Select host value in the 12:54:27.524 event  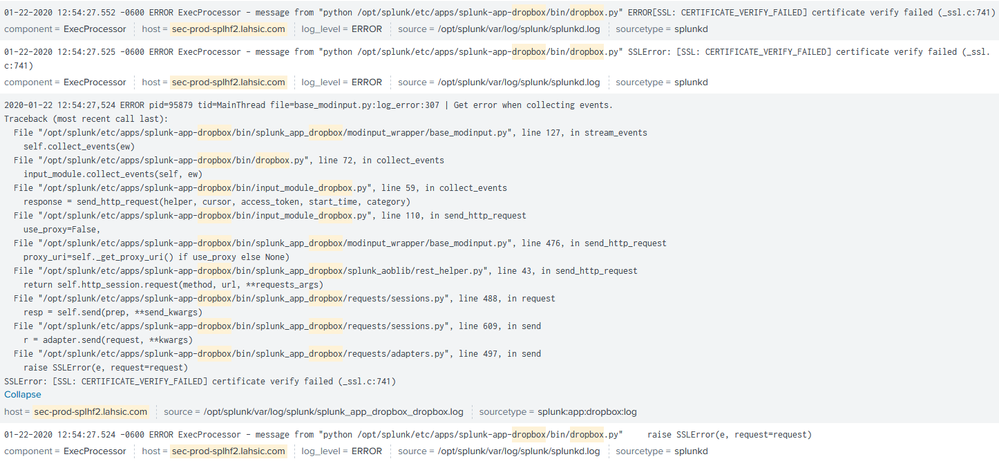(228, 451)
